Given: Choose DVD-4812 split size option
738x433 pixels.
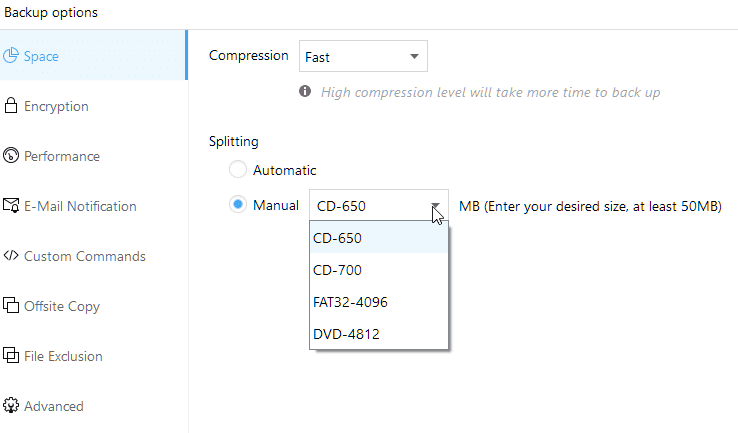Looking at the screenshot, I should pos(379,334).
